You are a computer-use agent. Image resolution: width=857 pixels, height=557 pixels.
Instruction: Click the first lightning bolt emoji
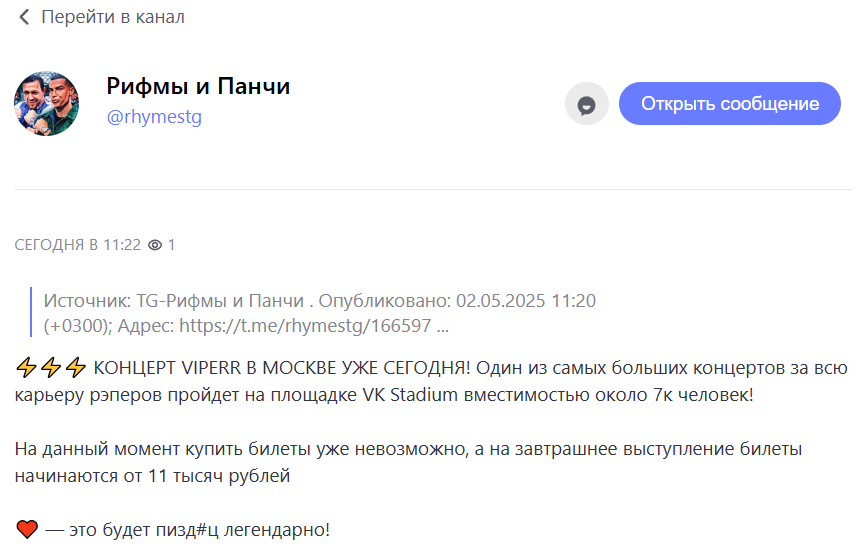27,368
